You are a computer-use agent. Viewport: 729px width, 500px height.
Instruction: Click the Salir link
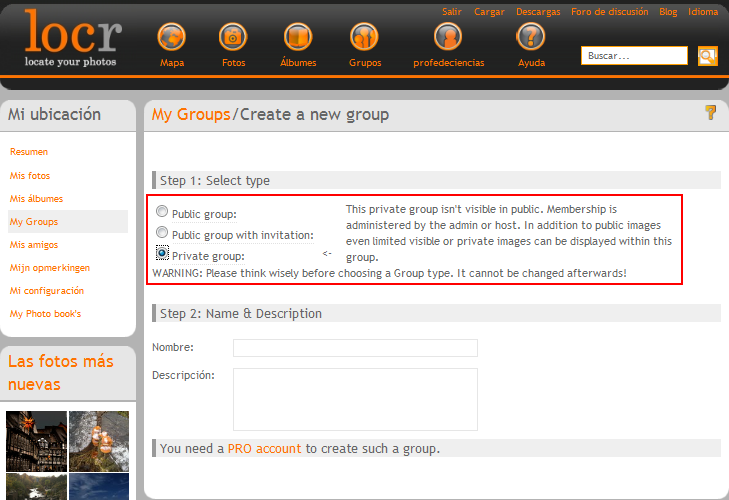pyautogui.click(x=451, y=12)
